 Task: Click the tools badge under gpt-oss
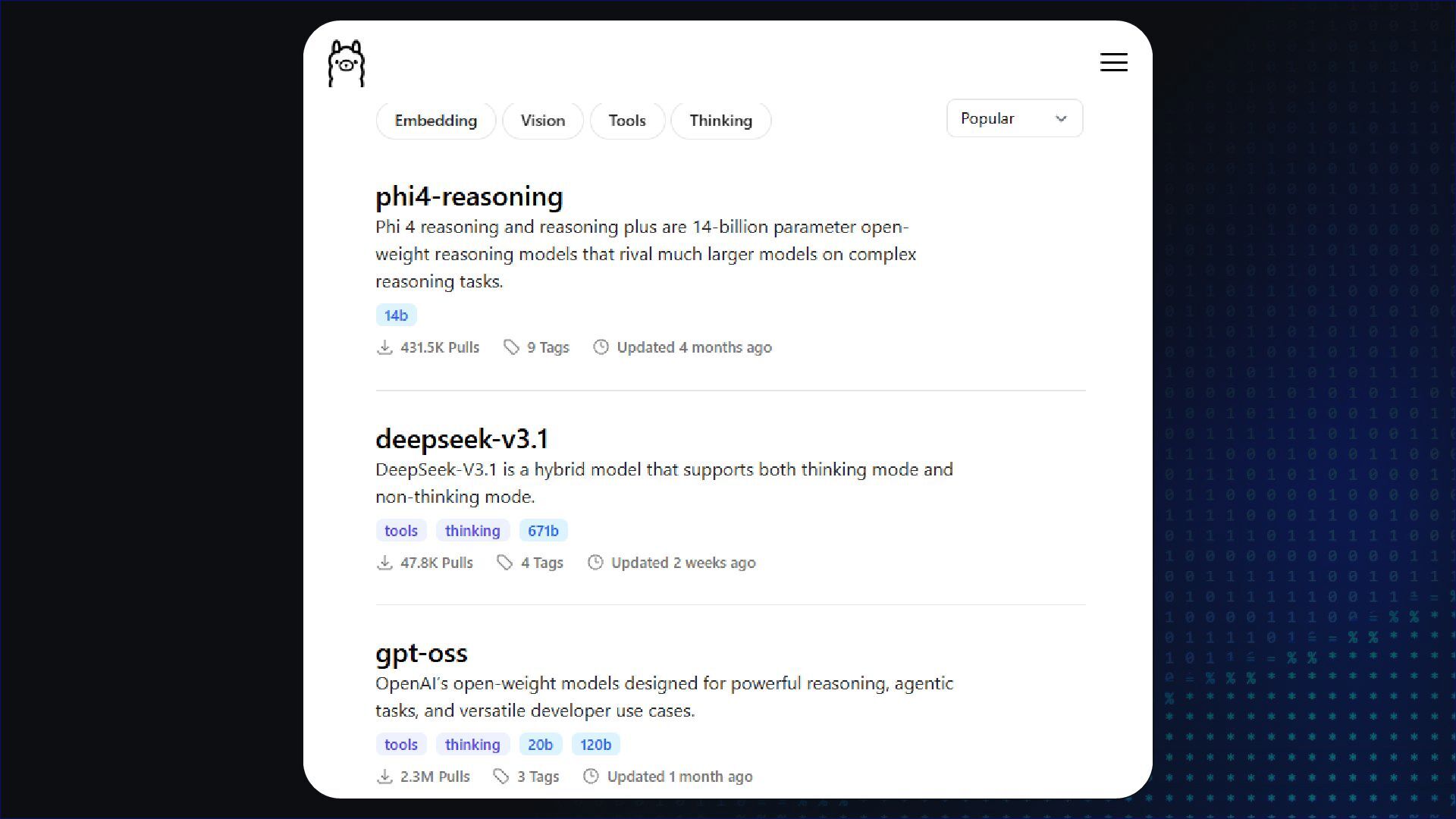pos(401,745)
